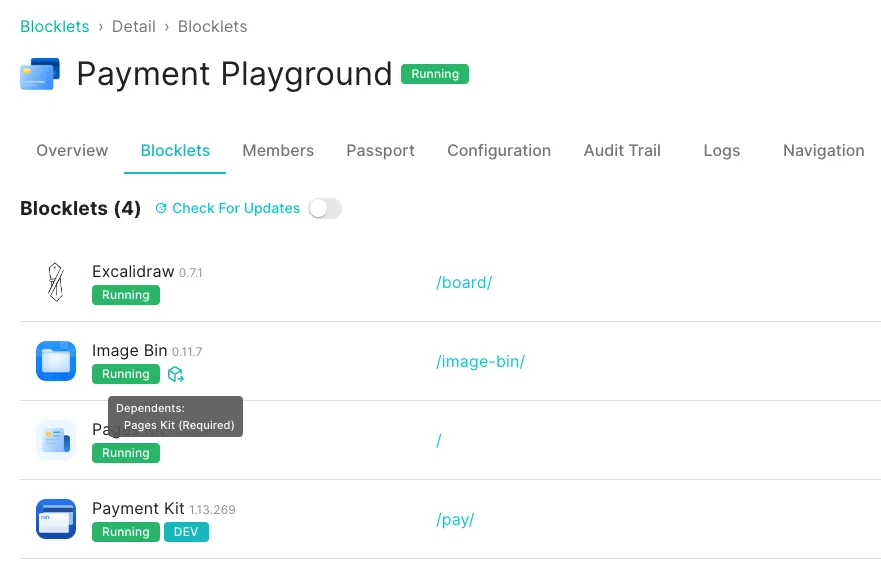Click the Running badge under Excalidraw

click(x=126, y=295)
